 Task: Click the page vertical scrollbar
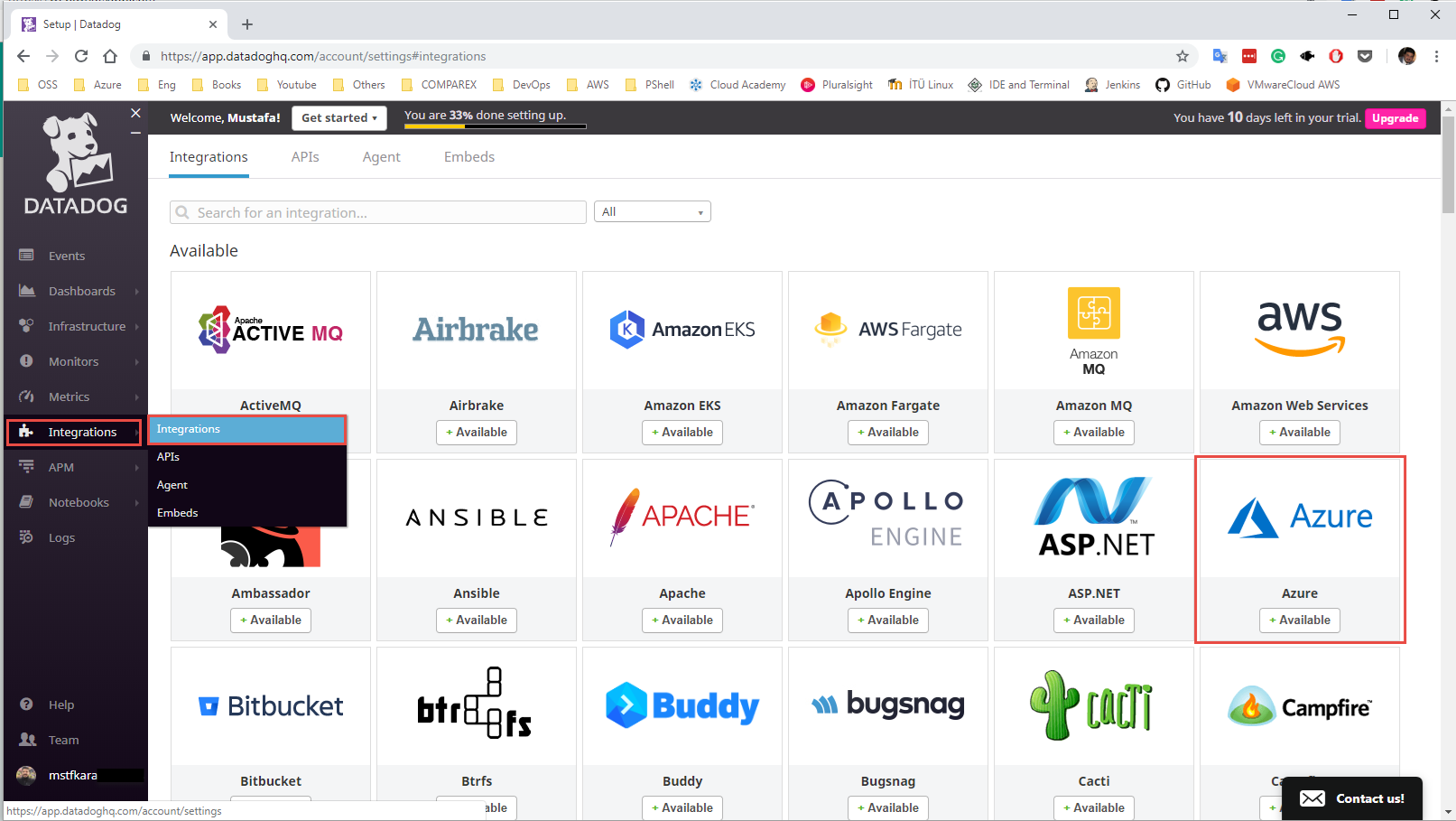click(x=1448, y=163)
